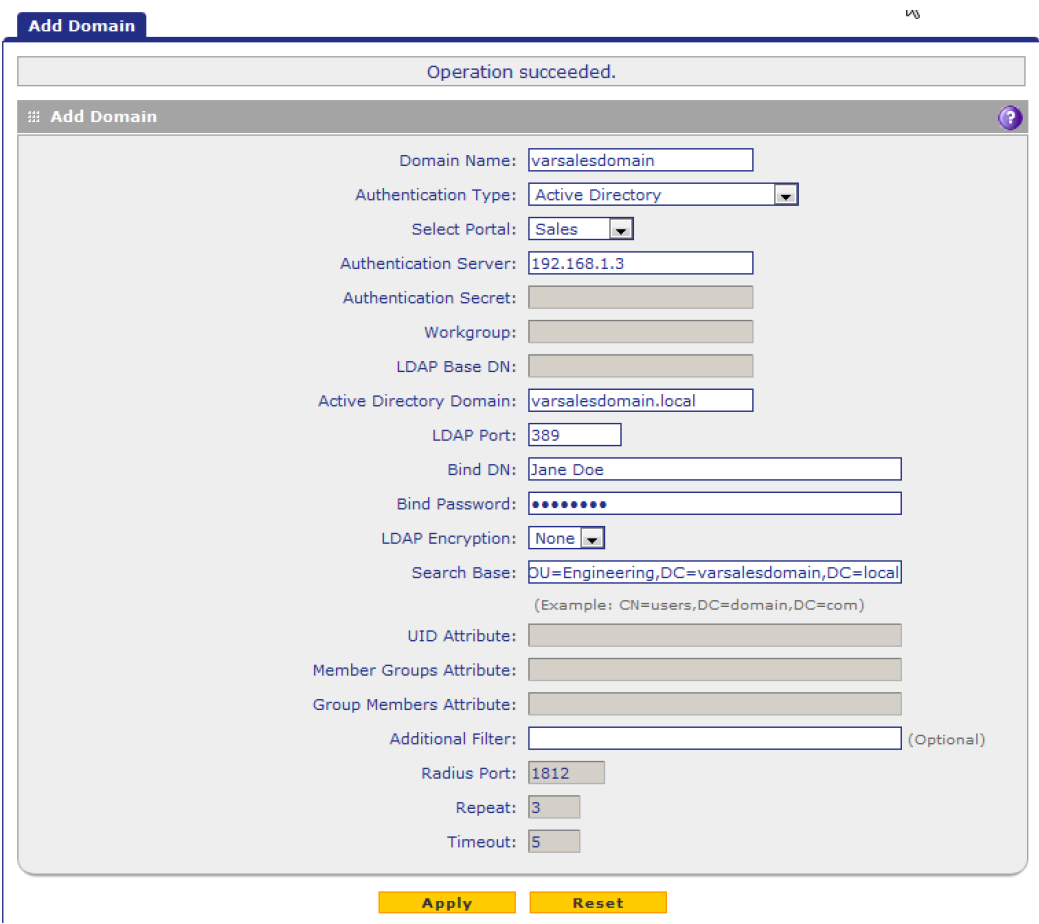Click the Search Base input field

click(714, 573)
